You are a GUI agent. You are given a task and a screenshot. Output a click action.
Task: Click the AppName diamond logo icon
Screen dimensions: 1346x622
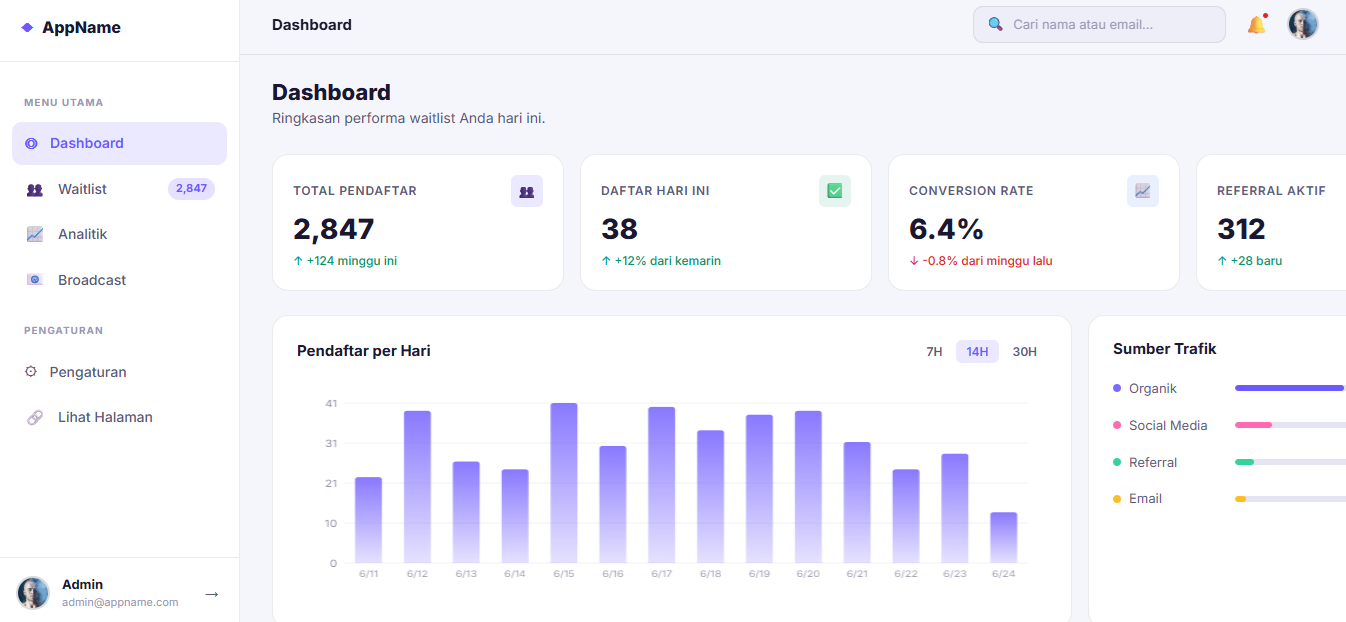coord(27,28)
